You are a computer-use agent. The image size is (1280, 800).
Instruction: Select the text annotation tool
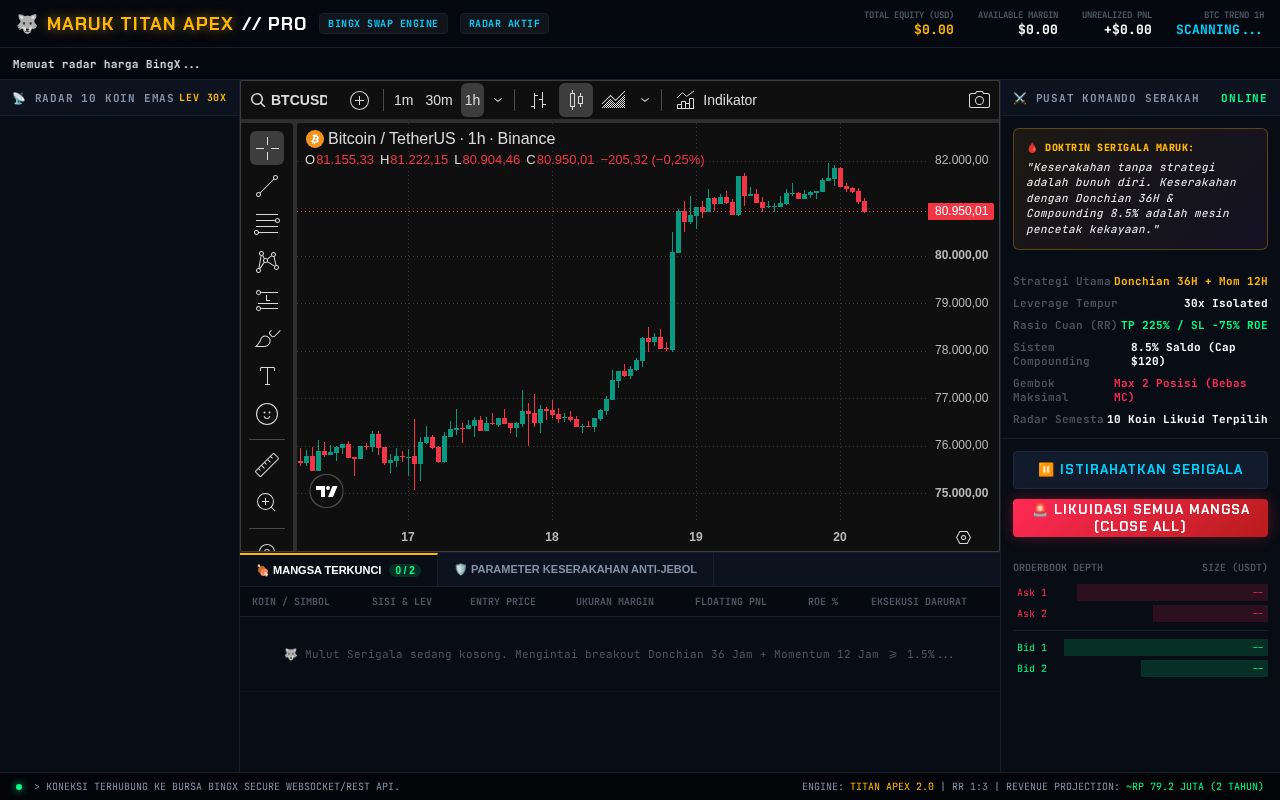(267, 376)
